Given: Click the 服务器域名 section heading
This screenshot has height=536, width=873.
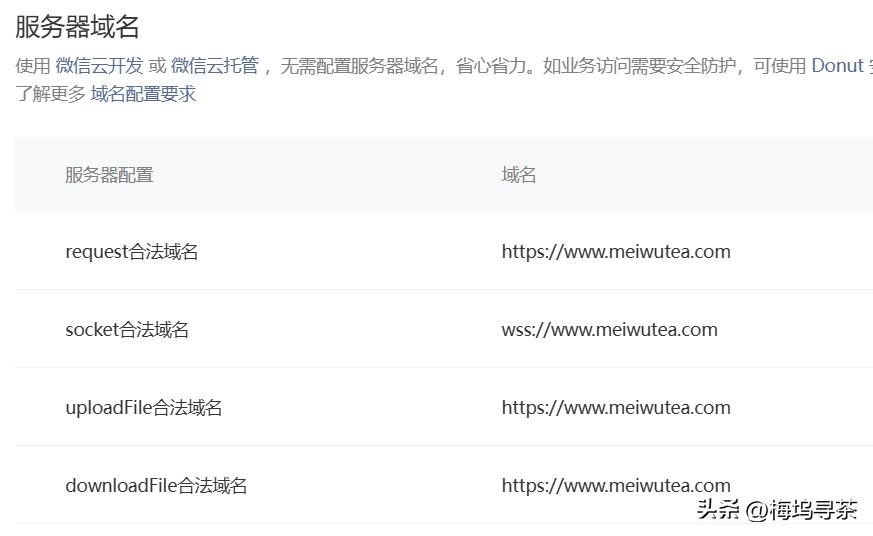Looking at the screenshot, I should (x=77, y=26).
